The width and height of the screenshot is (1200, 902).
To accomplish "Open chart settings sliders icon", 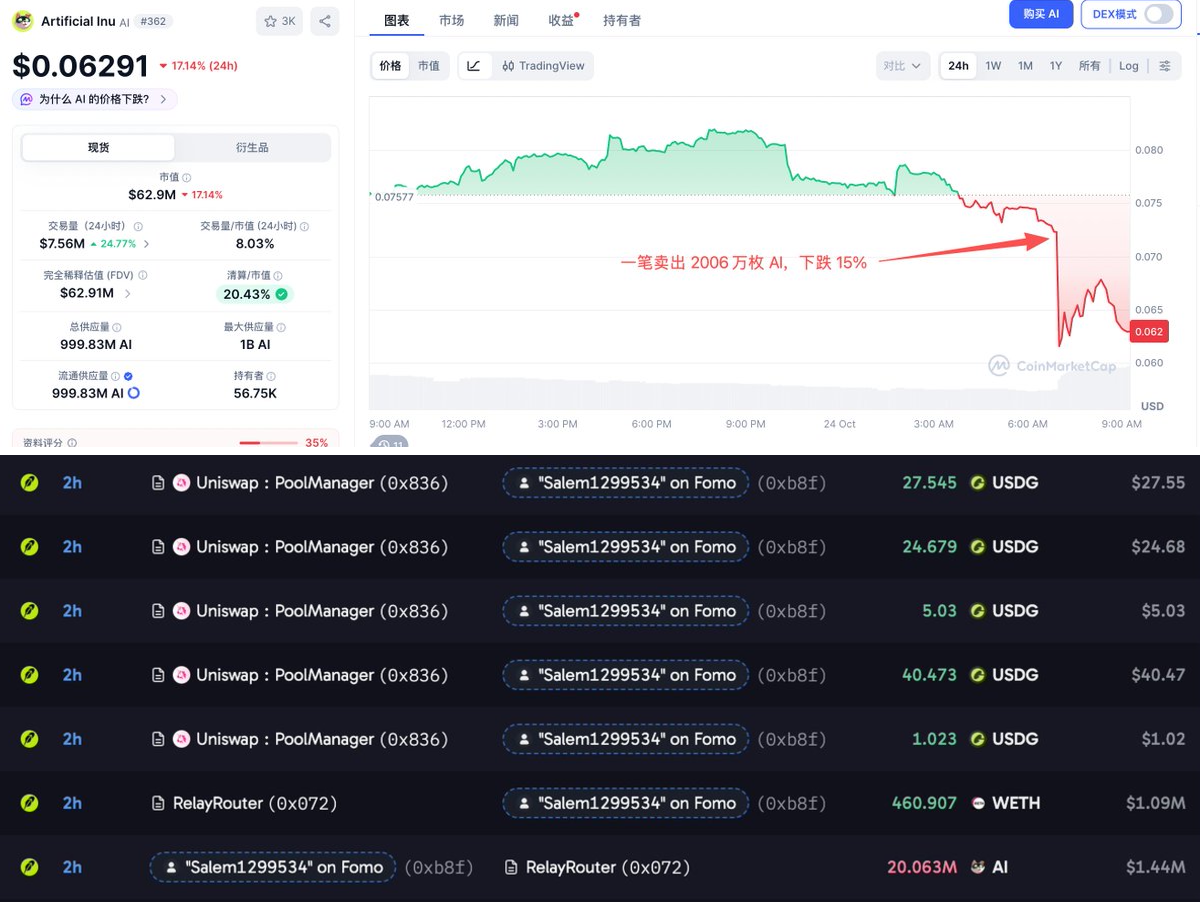I will click(1165, 66).
